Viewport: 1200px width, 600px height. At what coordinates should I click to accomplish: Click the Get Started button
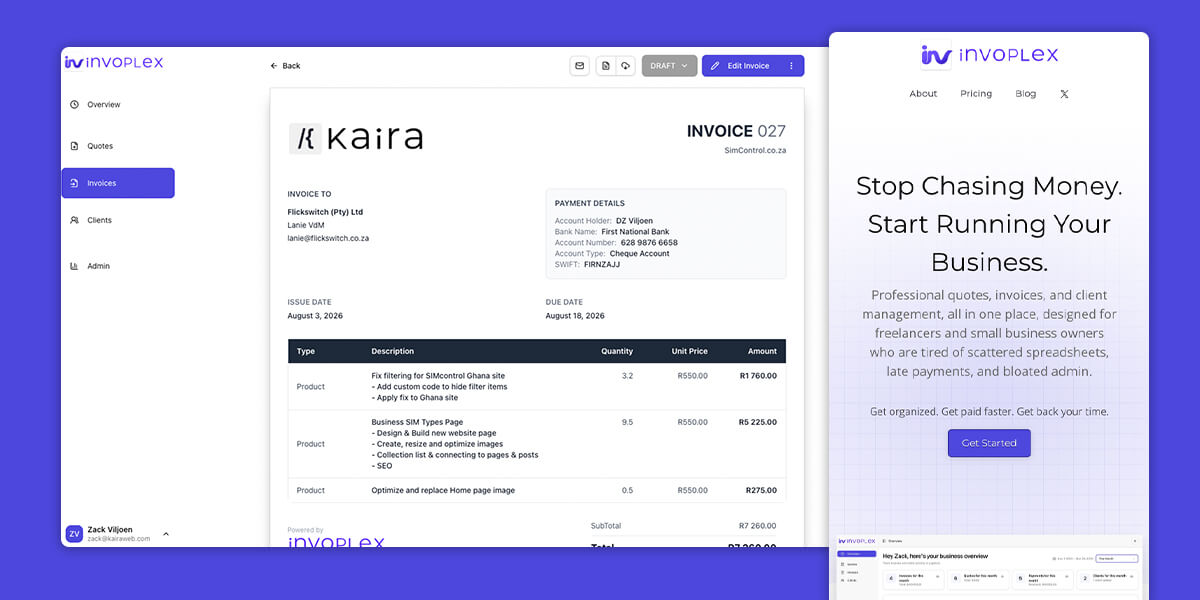[x=989, y=443]
